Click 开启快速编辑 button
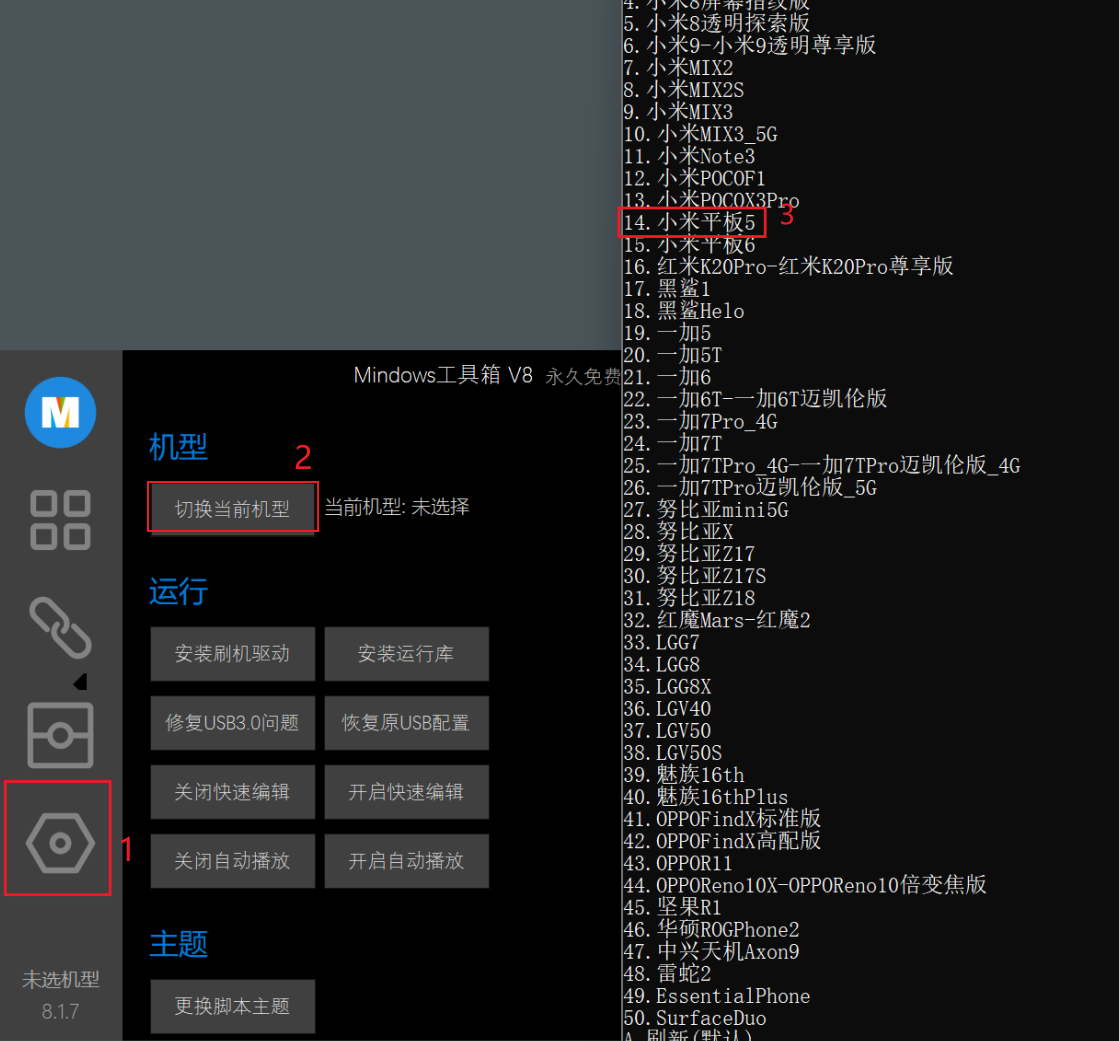The image size is (1119, 1041). click(406, 792)
